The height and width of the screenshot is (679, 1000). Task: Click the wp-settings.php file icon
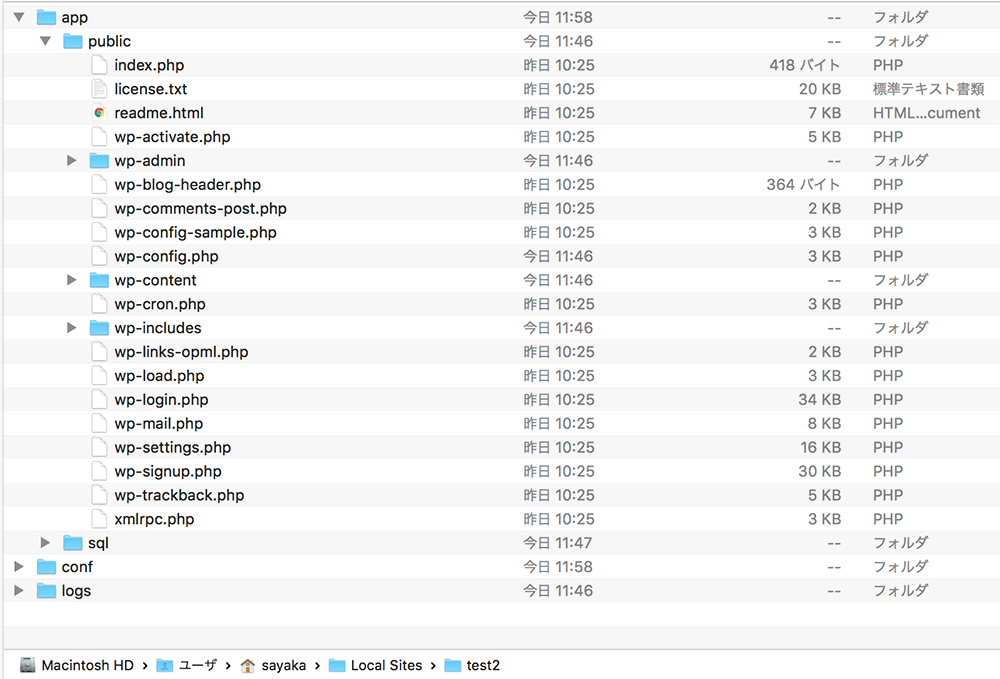(x=99, y=448)
